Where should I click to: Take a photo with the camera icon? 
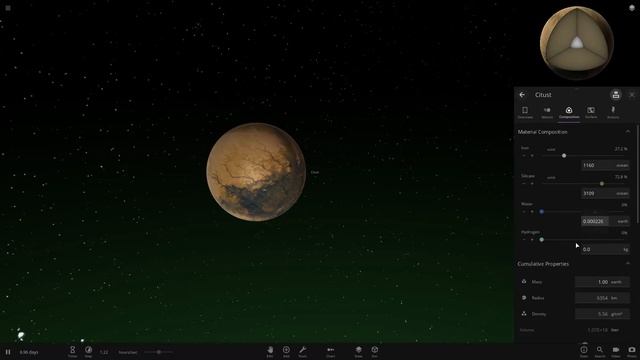[x=632, y=351]
